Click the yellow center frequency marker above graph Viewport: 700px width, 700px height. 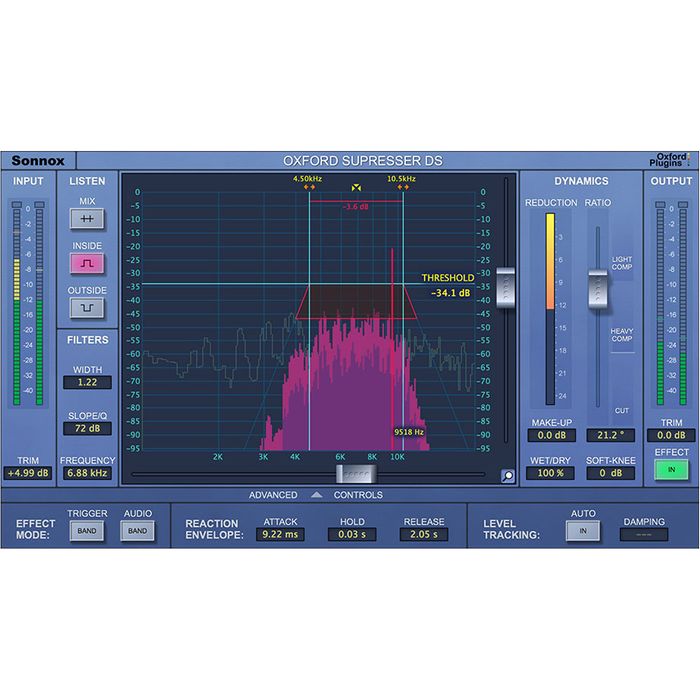point(356,187)
